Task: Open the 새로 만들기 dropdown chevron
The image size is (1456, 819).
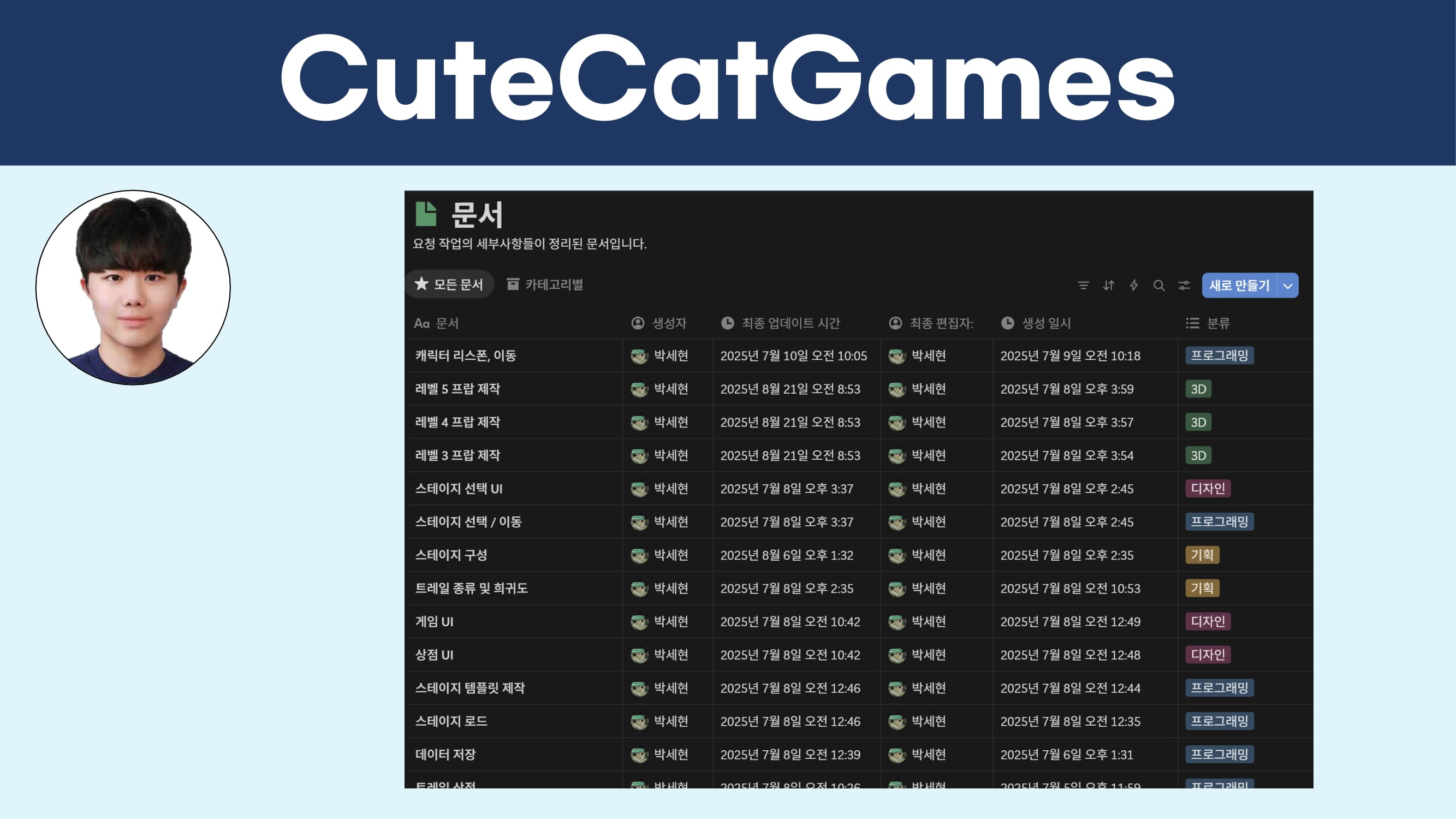Action: (x=1287, y=286)
